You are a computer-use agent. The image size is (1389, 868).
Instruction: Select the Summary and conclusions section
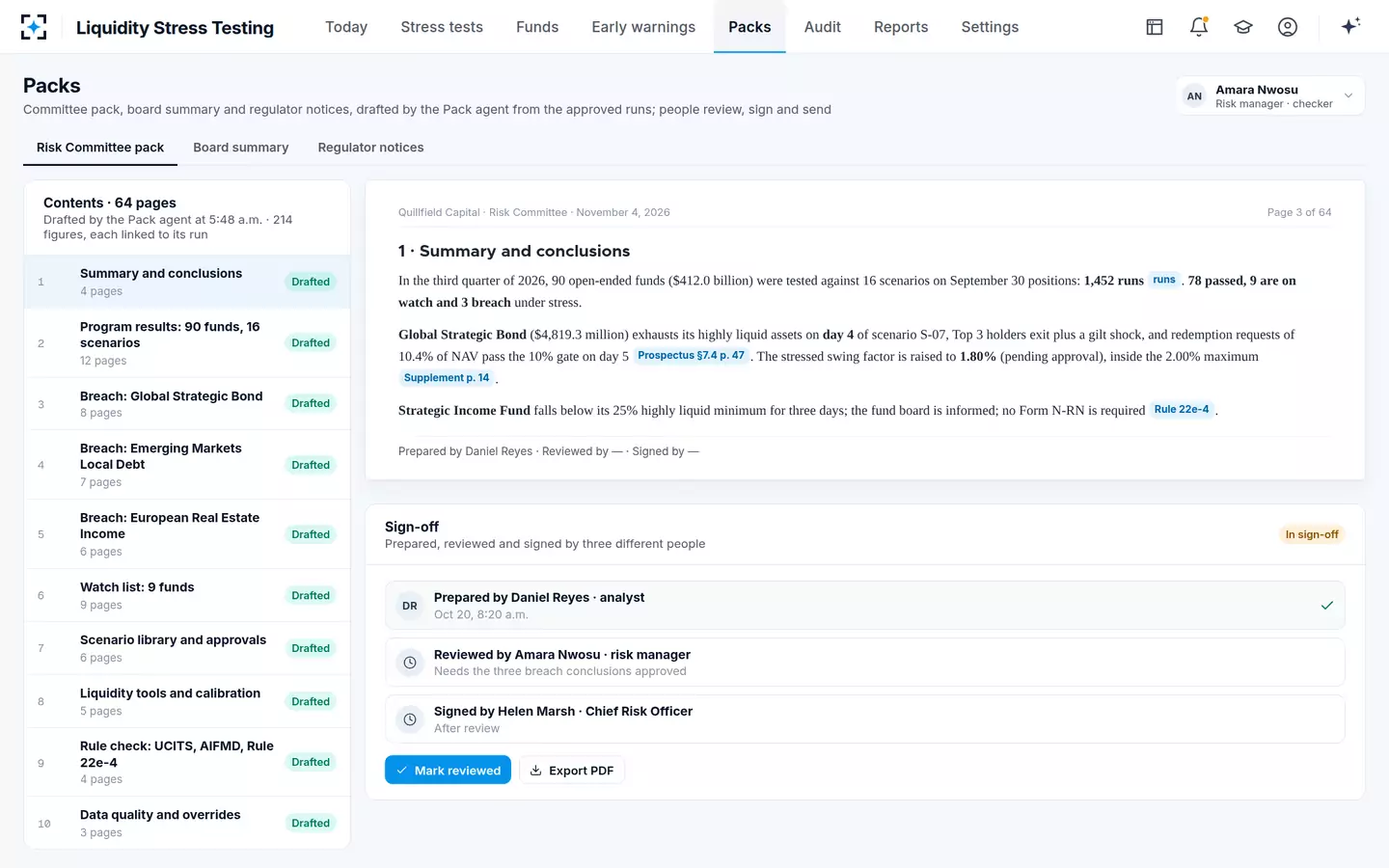coord(187,282)
